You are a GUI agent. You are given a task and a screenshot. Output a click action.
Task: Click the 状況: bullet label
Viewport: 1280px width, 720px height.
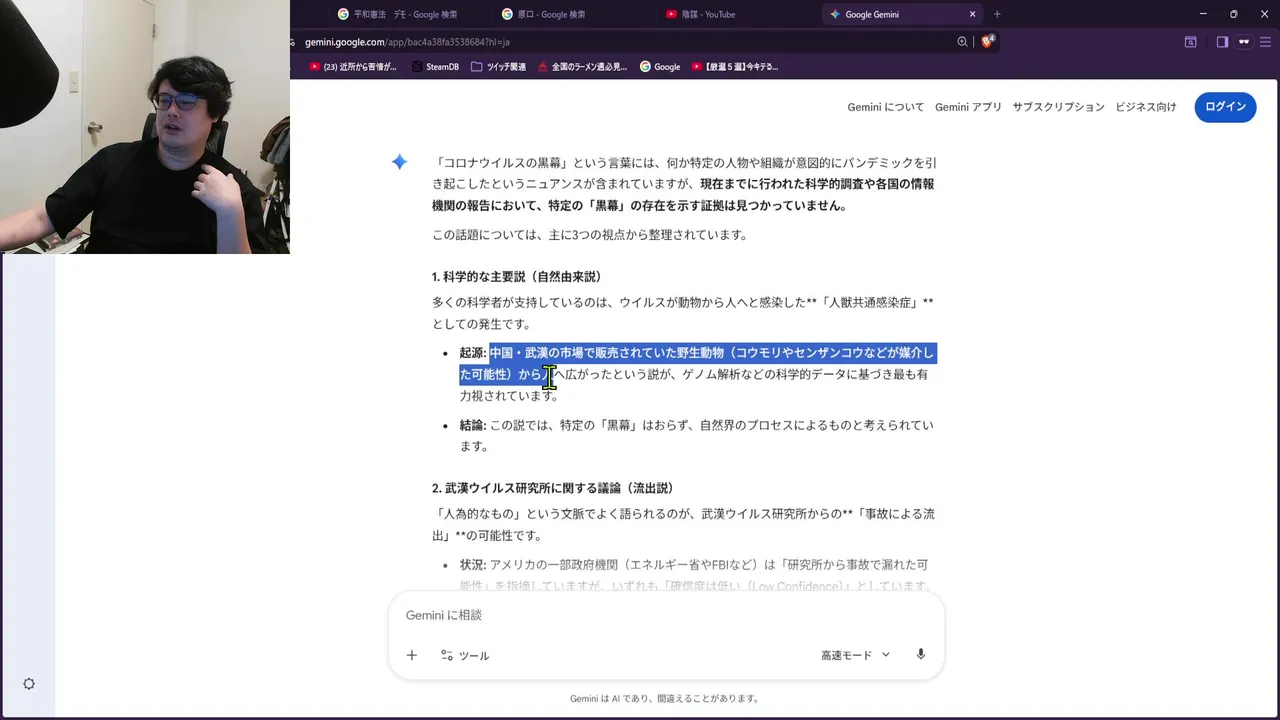pos(473,565)
